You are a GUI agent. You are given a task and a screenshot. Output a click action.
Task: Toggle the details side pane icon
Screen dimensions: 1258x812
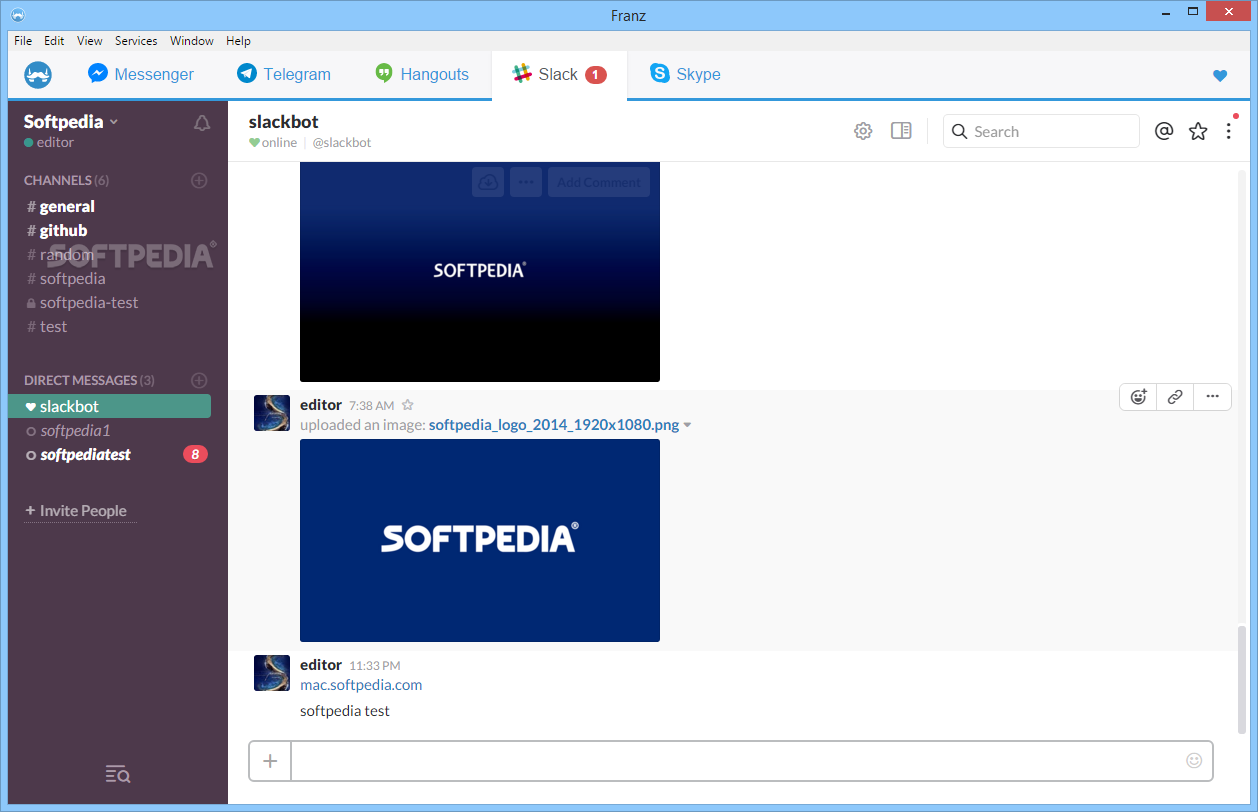click(901, 131)
